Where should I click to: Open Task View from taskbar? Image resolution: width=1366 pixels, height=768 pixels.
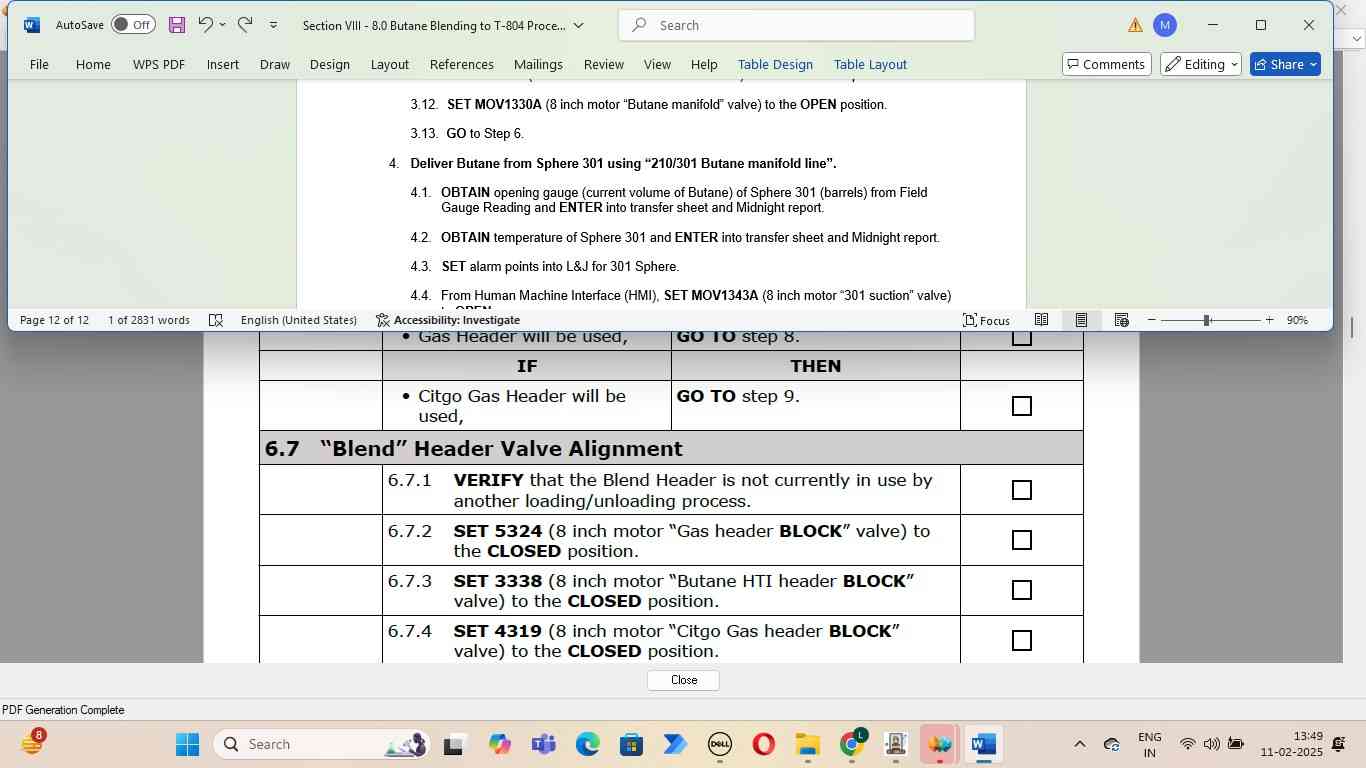point(455,744)
